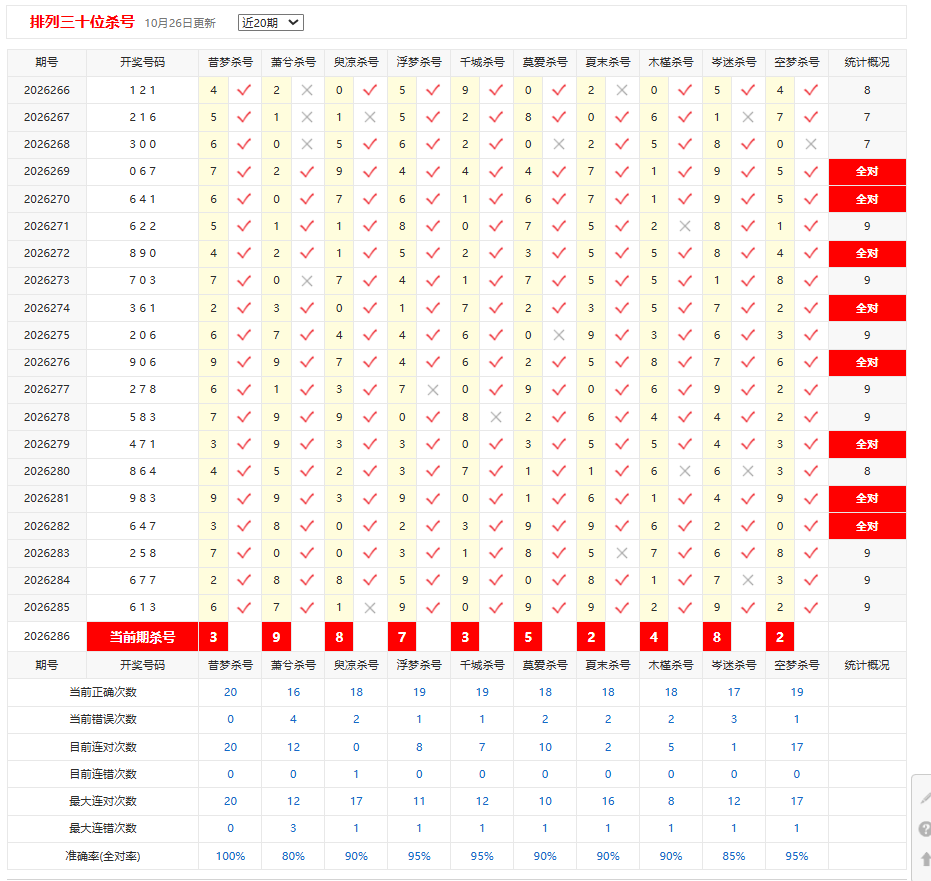The width and height of the screenshot is (931, 881).
Task: Click the X mark for 千城杀号 in row 2026278
Action: (x=496, y=417)
